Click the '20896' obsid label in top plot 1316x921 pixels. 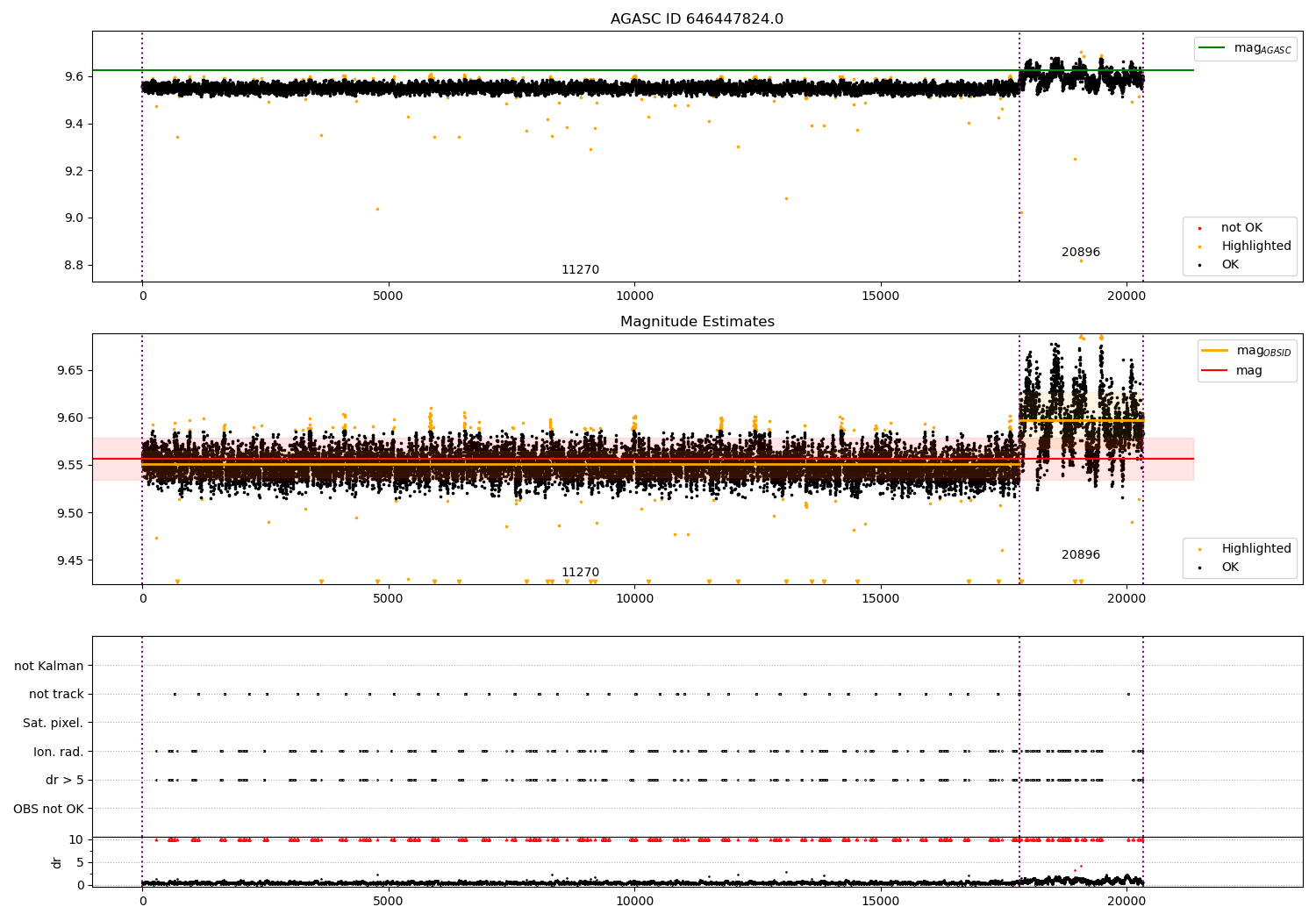[1080, 253]
